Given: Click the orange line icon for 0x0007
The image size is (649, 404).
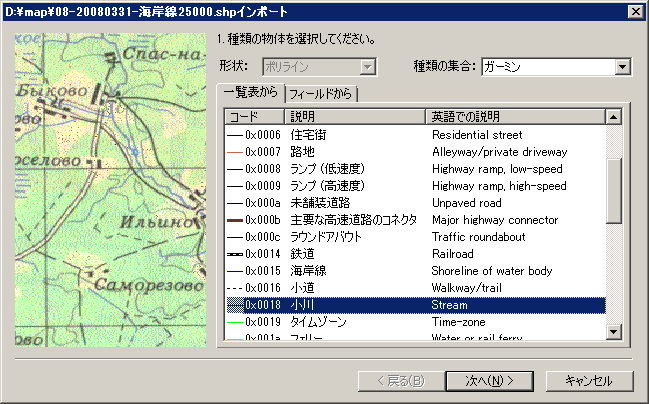Looking at the screenshot, I should coord(235,152).
